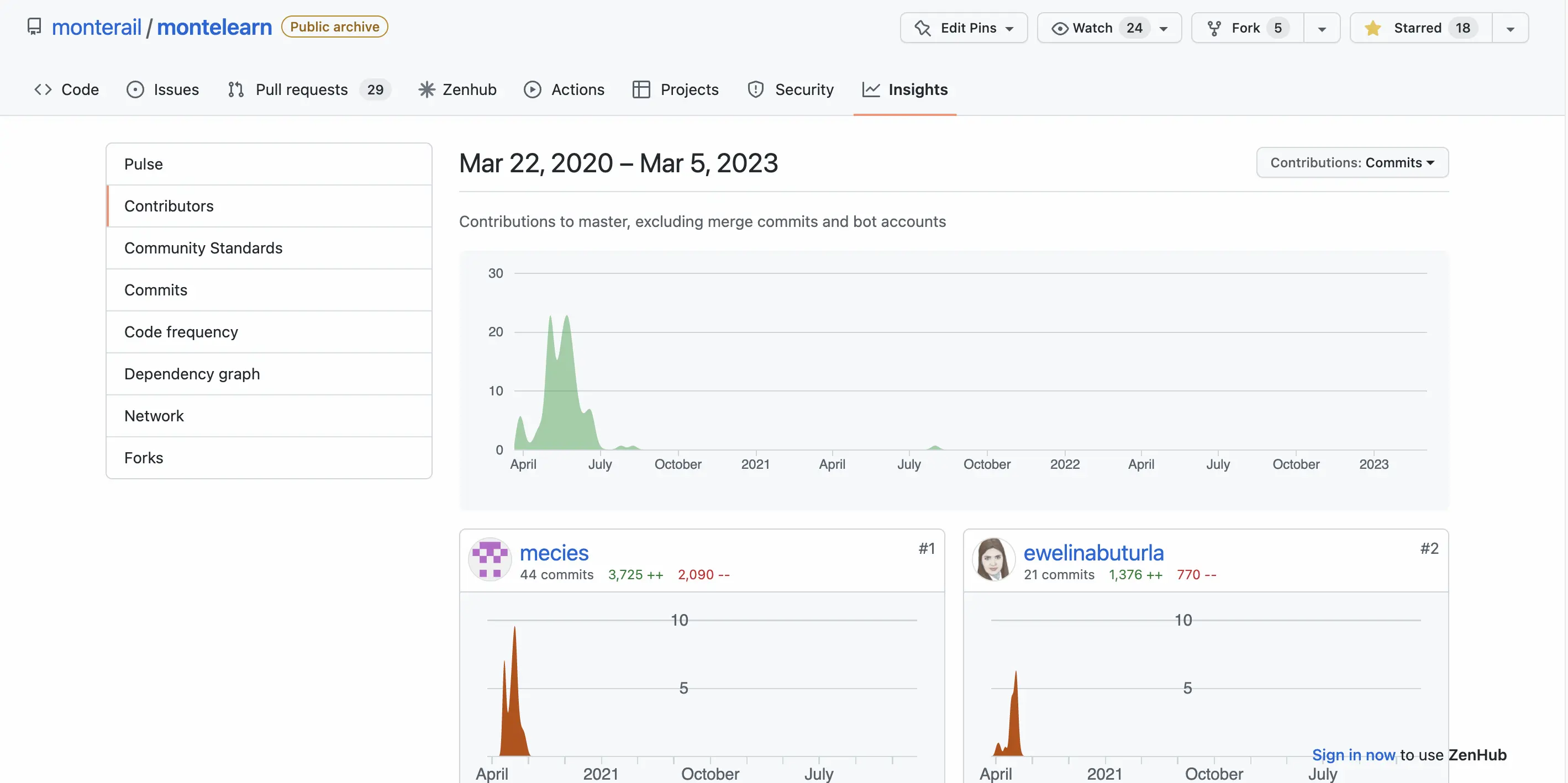Click the #2 rank label

coord(1429,548)
